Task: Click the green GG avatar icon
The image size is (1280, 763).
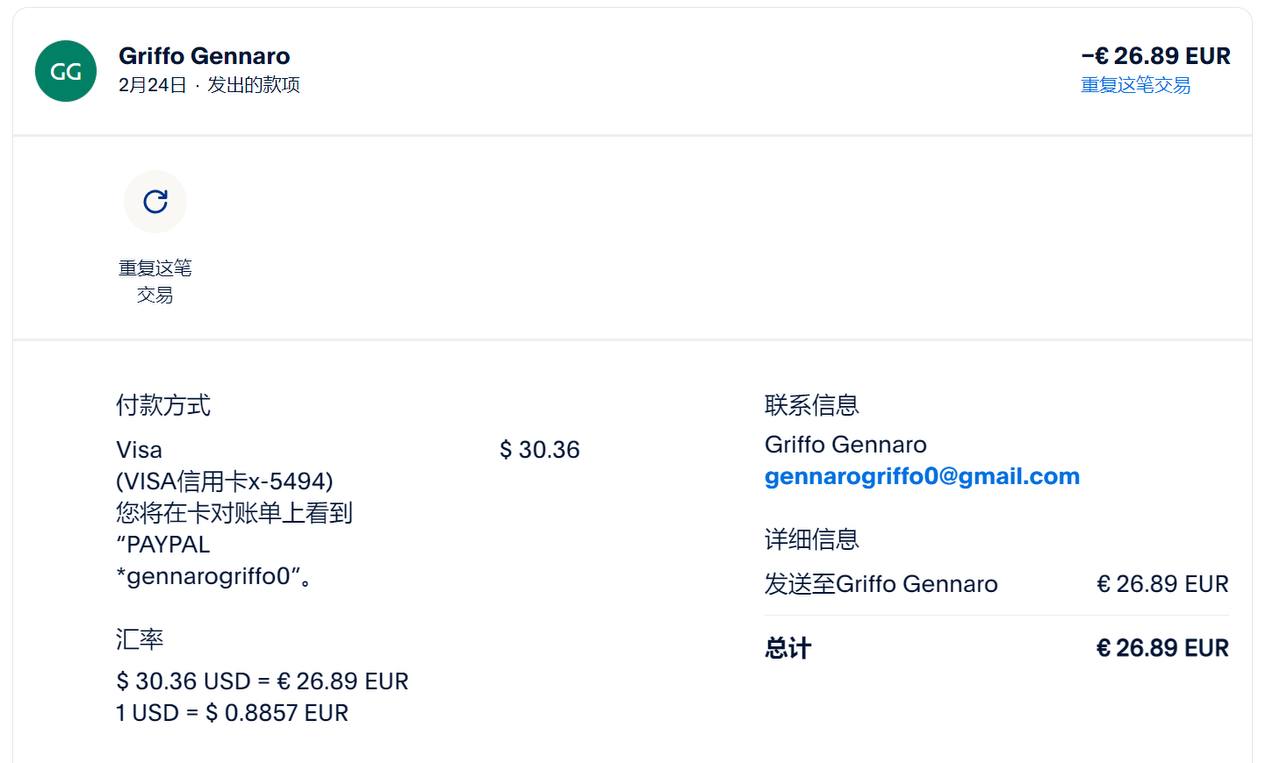Action: pos(66,71)
